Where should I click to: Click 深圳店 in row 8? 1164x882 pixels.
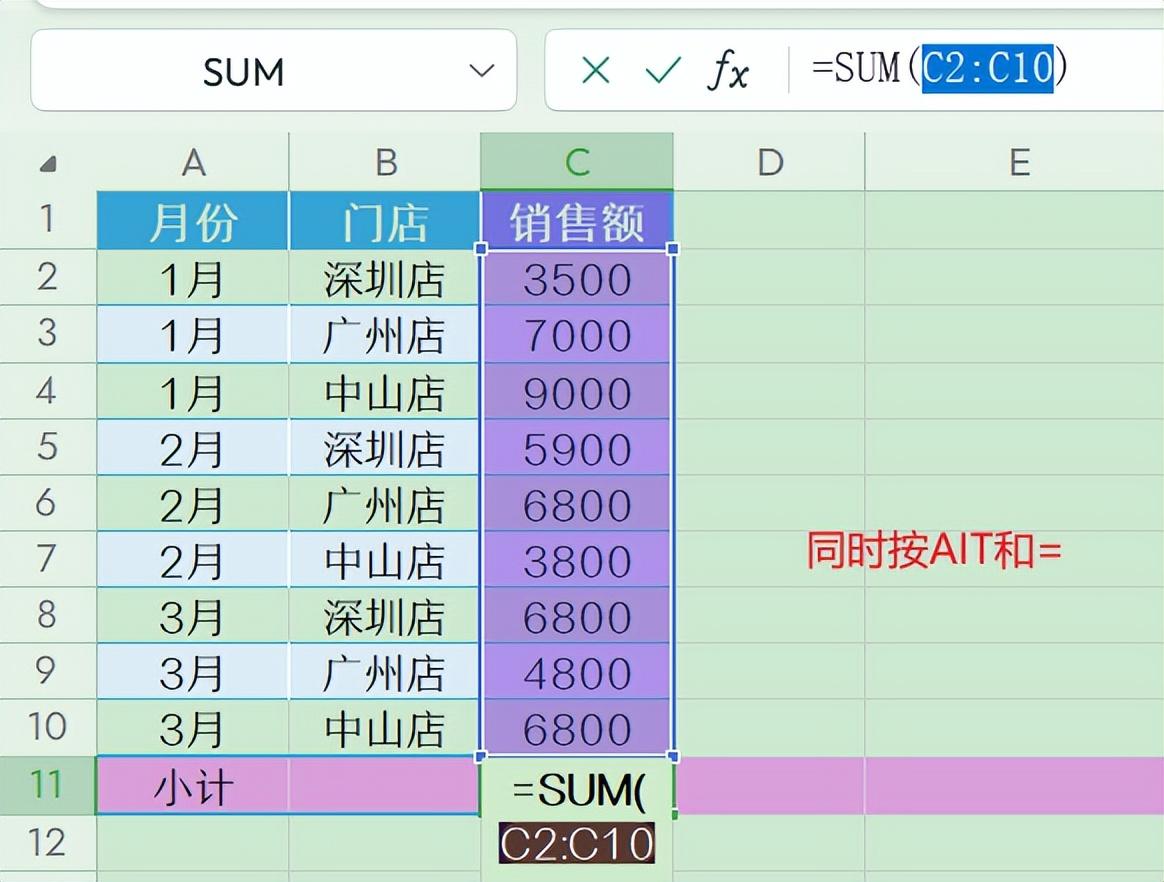pos(385,616)
